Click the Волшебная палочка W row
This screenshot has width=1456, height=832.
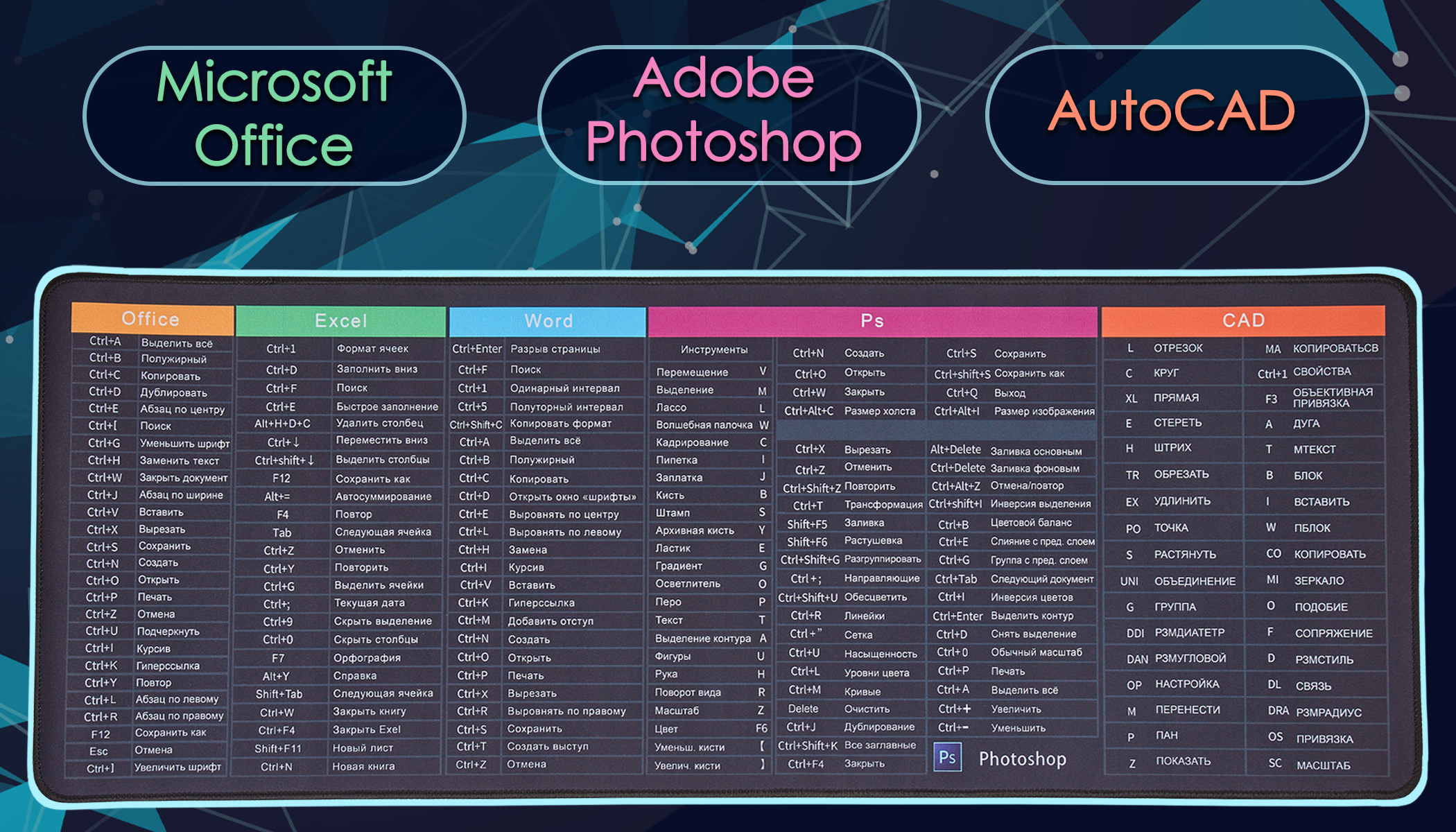point(712,424)
